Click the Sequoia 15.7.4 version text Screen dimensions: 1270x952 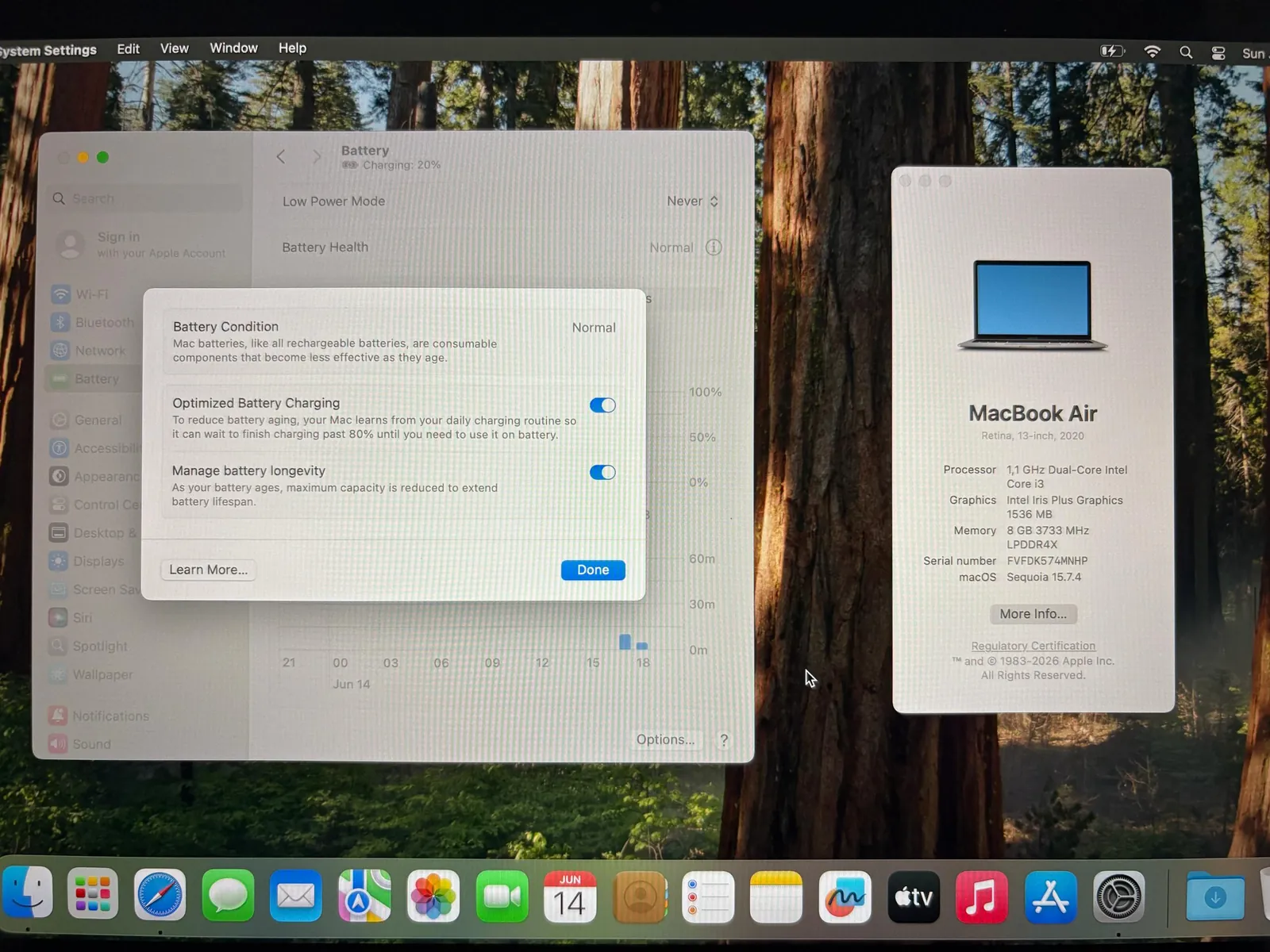[1044, 578]
